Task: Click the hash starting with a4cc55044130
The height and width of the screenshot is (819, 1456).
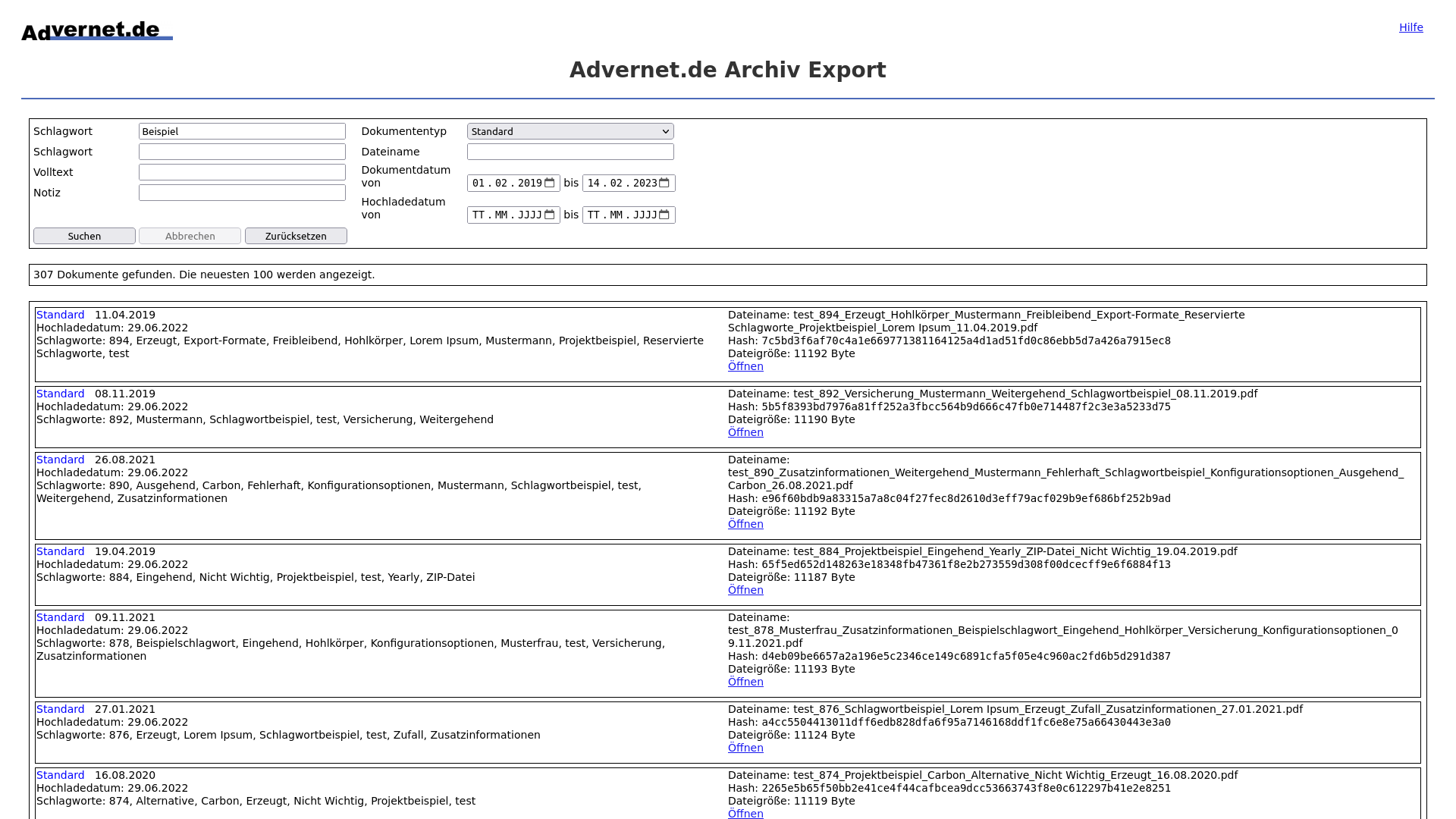Action: 966,722
